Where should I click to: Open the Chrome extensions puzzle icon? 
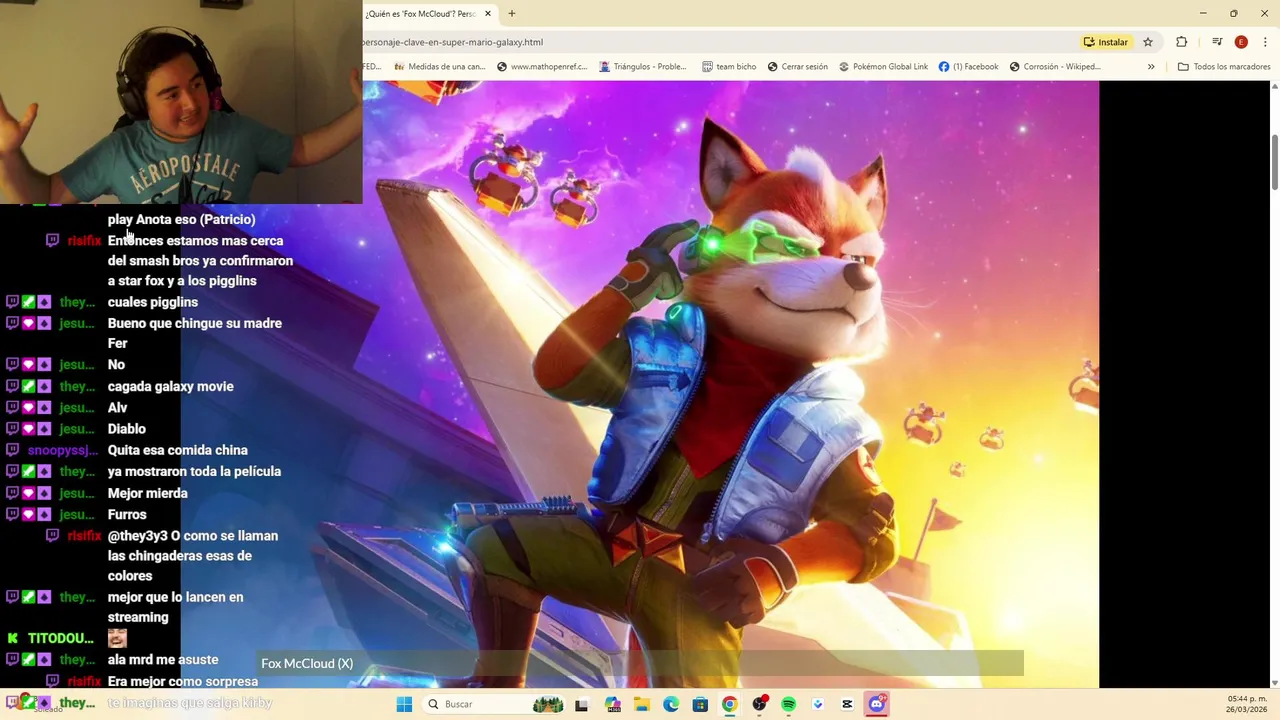click(x=1182, y=42)
